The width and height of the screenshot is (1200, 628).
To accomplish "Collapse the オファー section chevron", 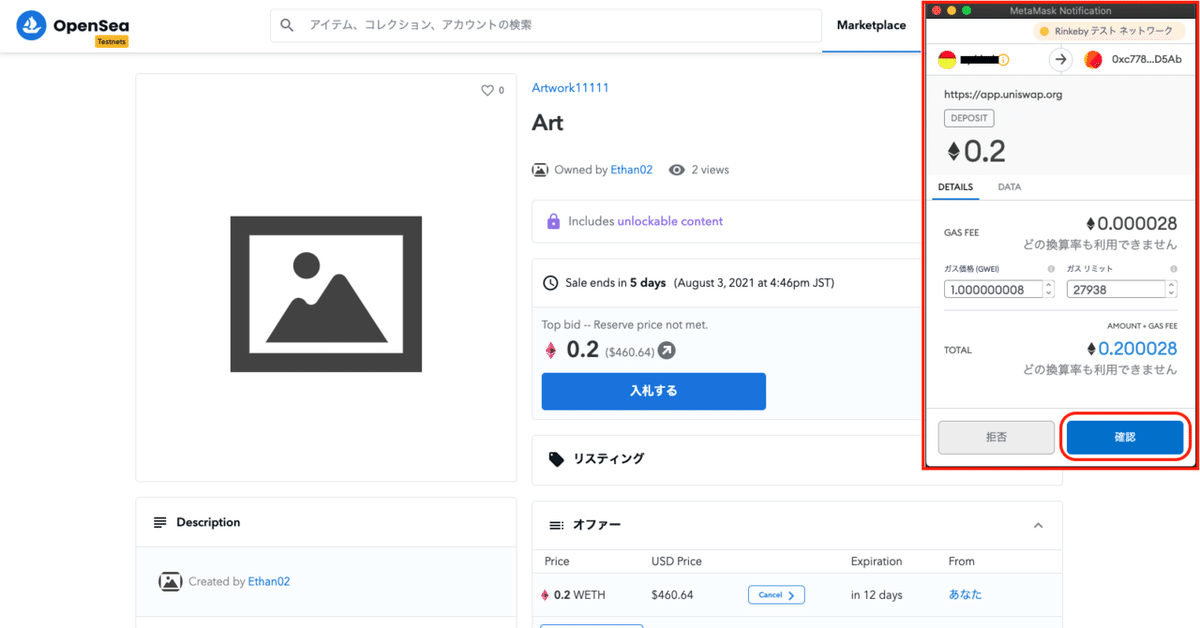I will [x=1038, y=525].
